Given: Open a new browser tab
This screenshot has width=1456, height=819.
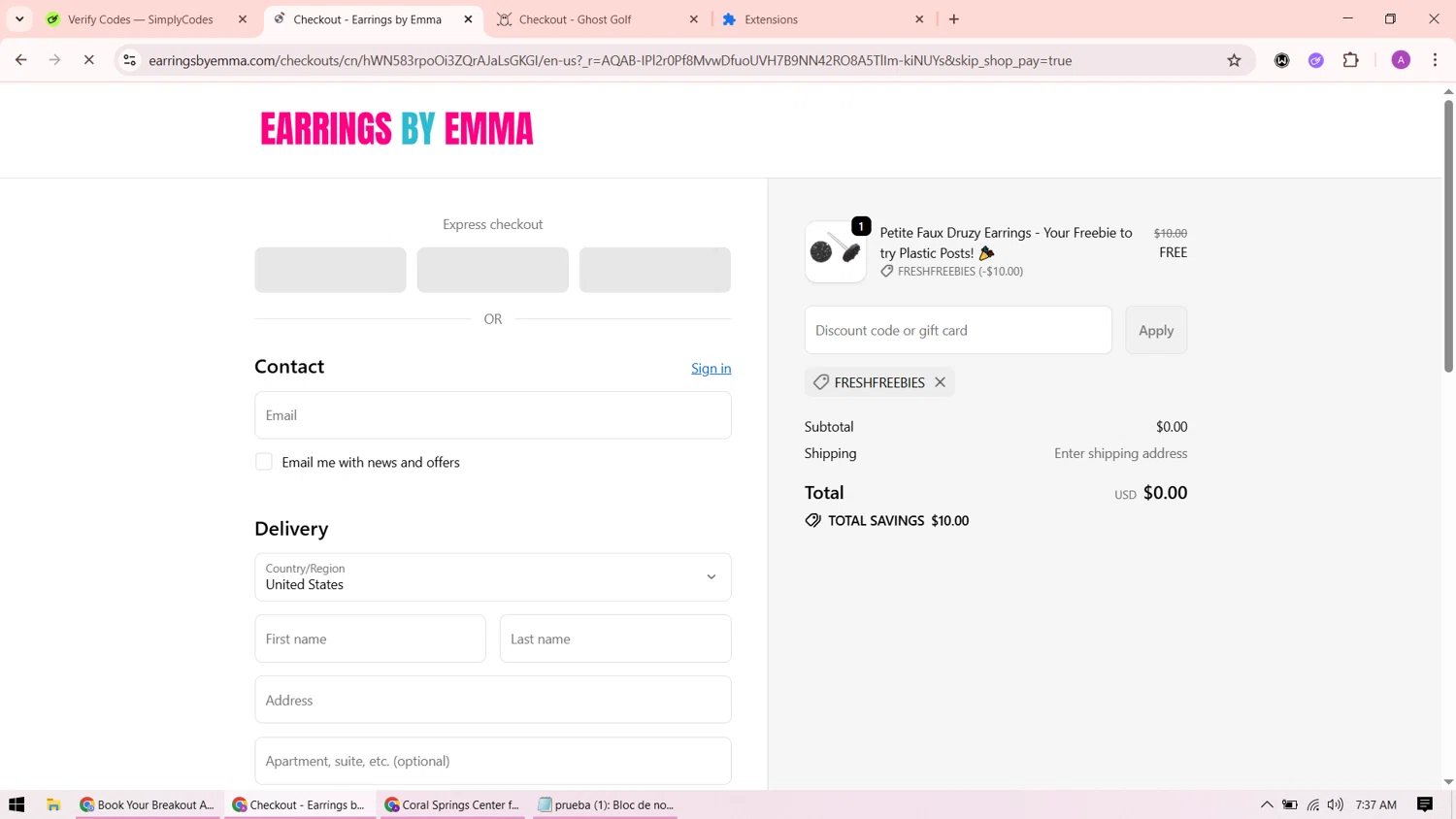Looking at the screenshot, I should [954, 19].
